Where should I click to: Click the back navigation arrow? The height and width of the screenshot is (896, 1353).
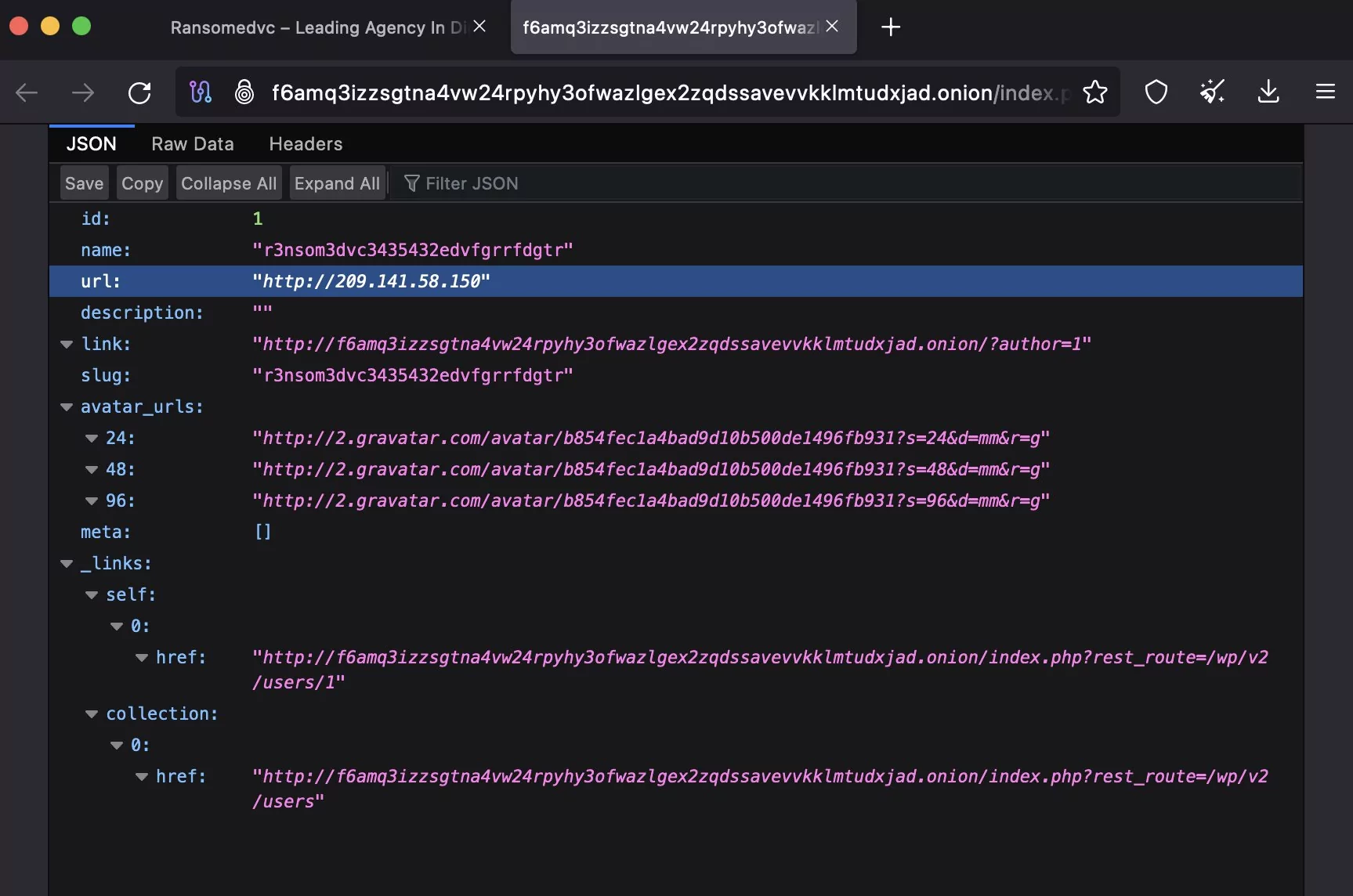[27, 93]
